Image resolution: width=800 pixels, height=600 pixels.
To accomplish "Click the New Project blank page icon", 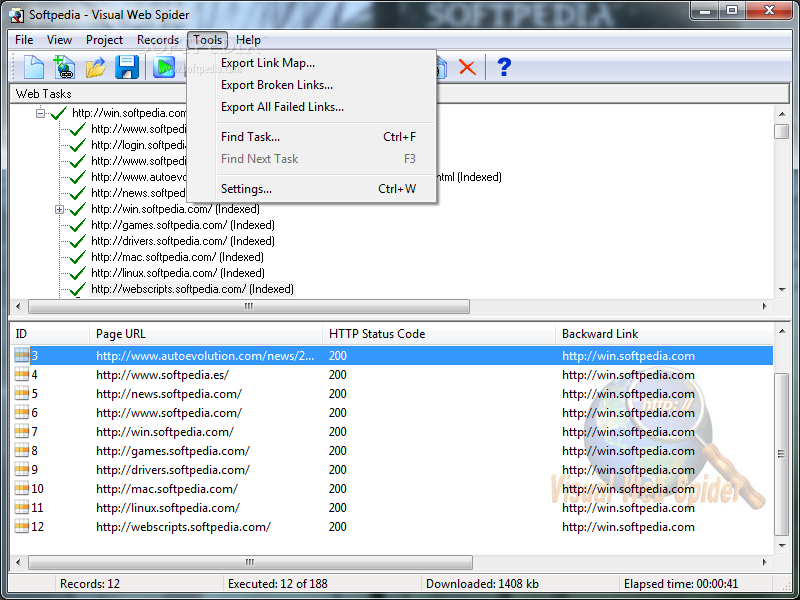I will click(x=34, y=67).
